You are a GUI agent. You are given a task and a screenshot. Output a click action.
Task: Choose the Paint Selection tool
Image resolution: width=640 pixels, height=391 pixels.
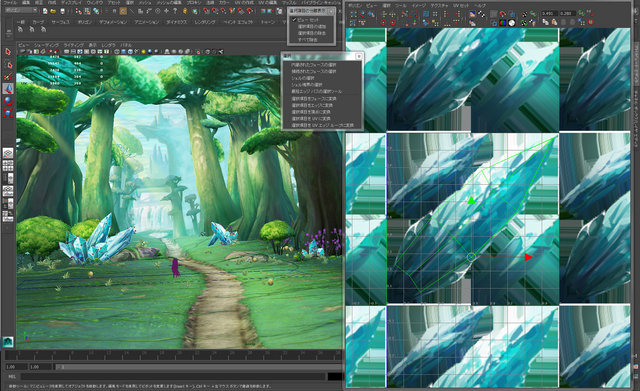(x=8, y=77)
